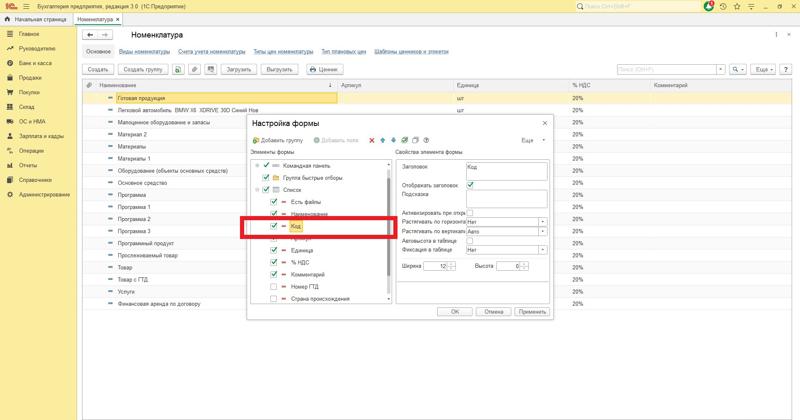Open the history clock icon
This screenshot has width=800, height=420.
723,7
